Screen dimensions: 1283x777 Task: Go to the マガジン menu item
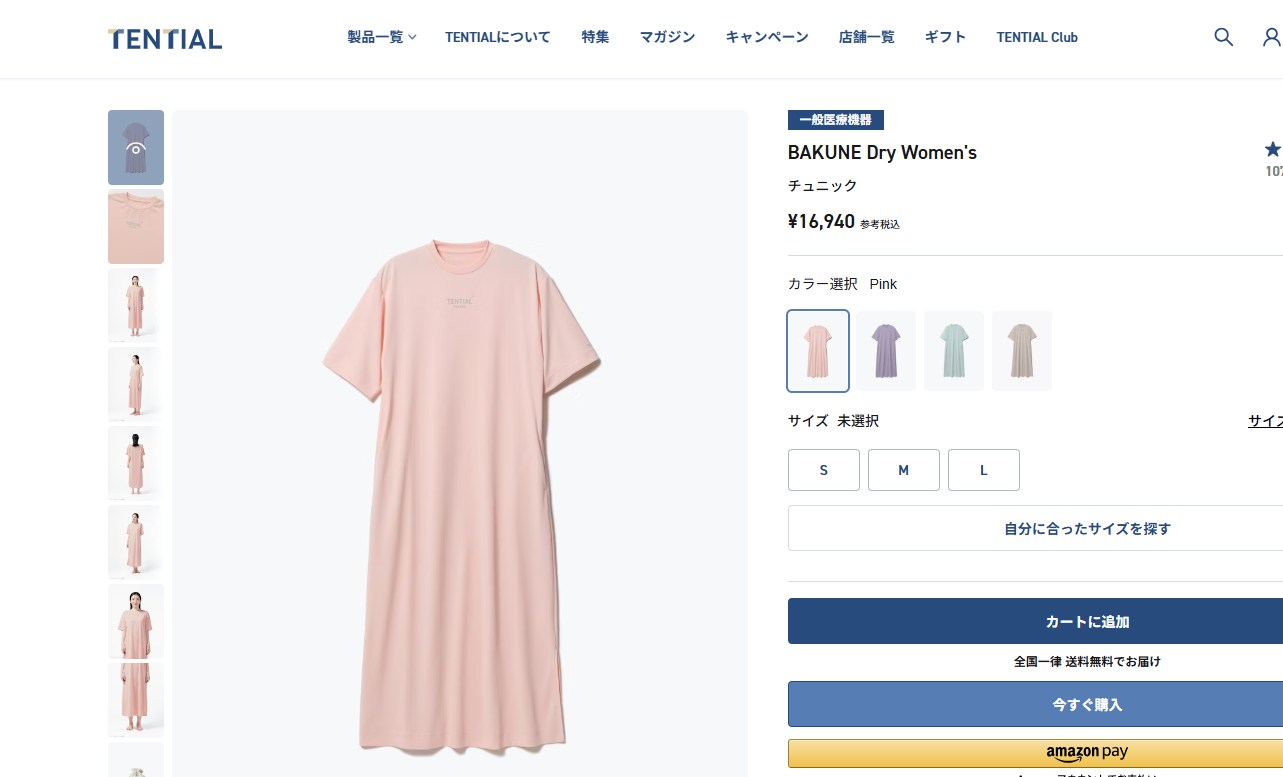(x=667, y=37)
